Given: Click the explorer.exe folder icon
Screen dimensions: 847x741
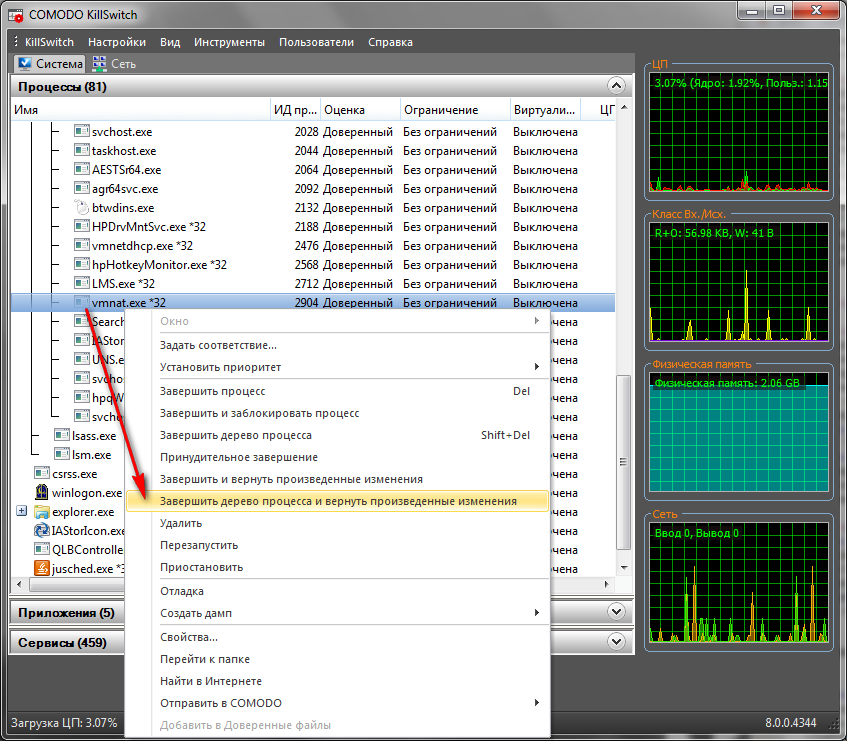Looking at the screenshot, I should (x=42, y=511).
